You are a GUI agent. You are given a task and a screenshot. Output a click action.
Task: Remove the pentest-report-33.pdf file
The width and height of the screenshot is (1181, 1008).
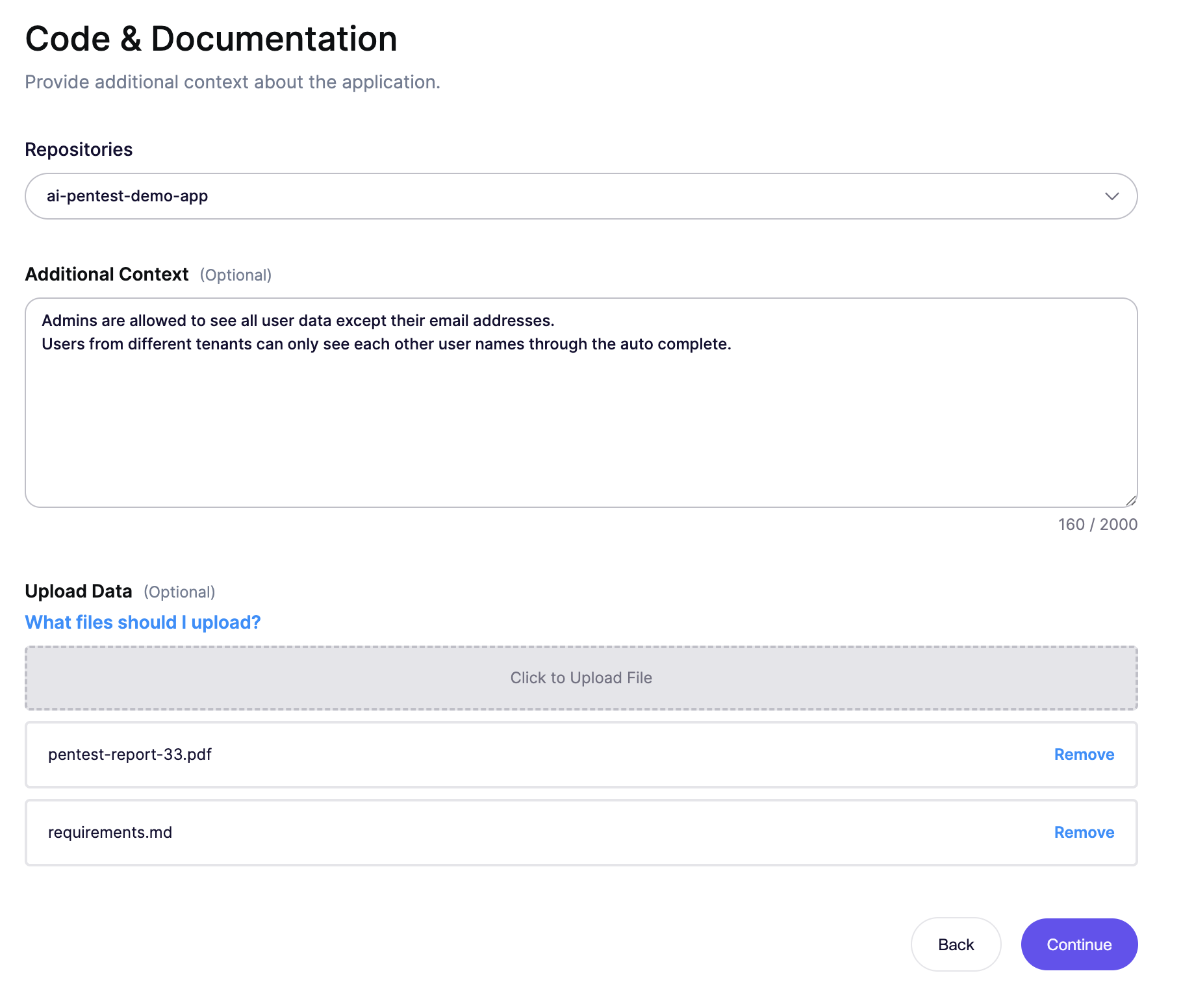pos(1084,755)
